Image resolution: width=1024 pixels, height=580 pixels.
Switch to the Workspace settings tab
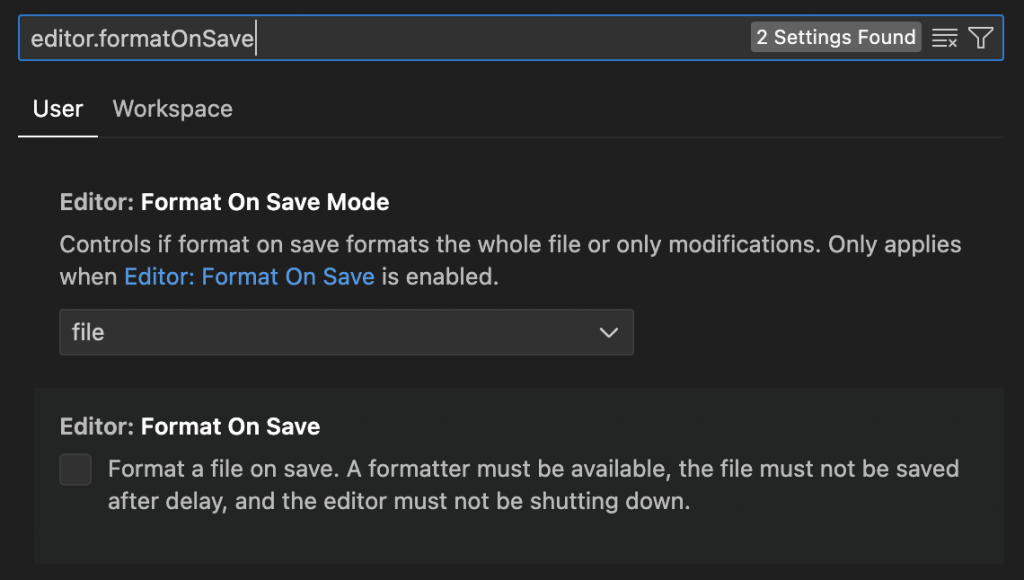(x=172, y=109)
